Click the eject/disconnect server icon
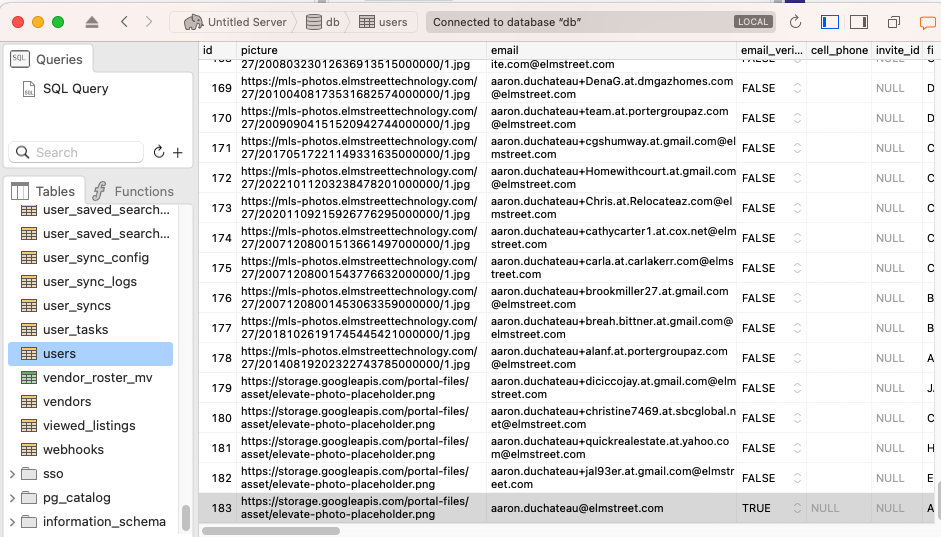Image resolution: width=941 pixels, height=537 pixels. coord(92,22)
